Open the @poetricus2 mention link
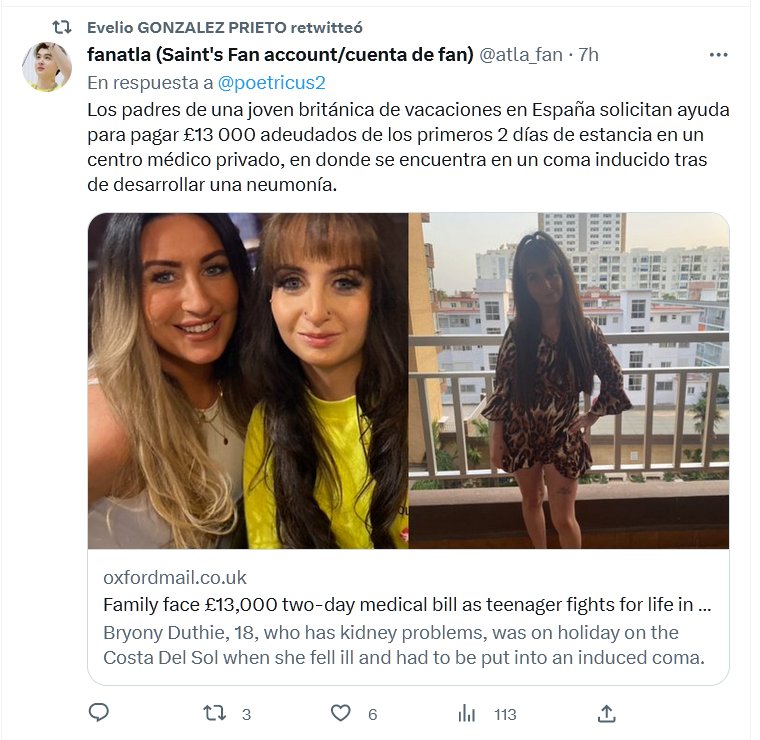The height and width of the screenshot is (740, 760). pyautogui.click(x=271, y=83)
